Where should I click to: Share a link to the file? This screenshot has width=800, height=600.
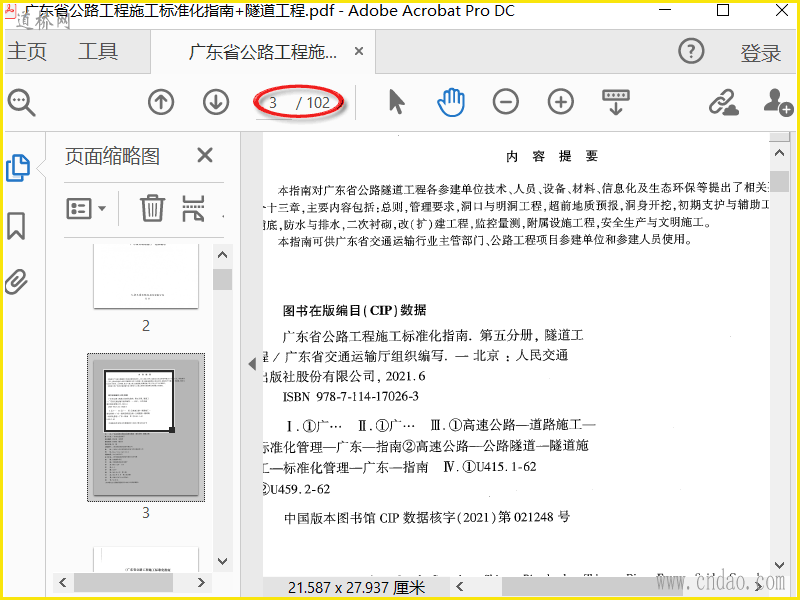point(723,102)
